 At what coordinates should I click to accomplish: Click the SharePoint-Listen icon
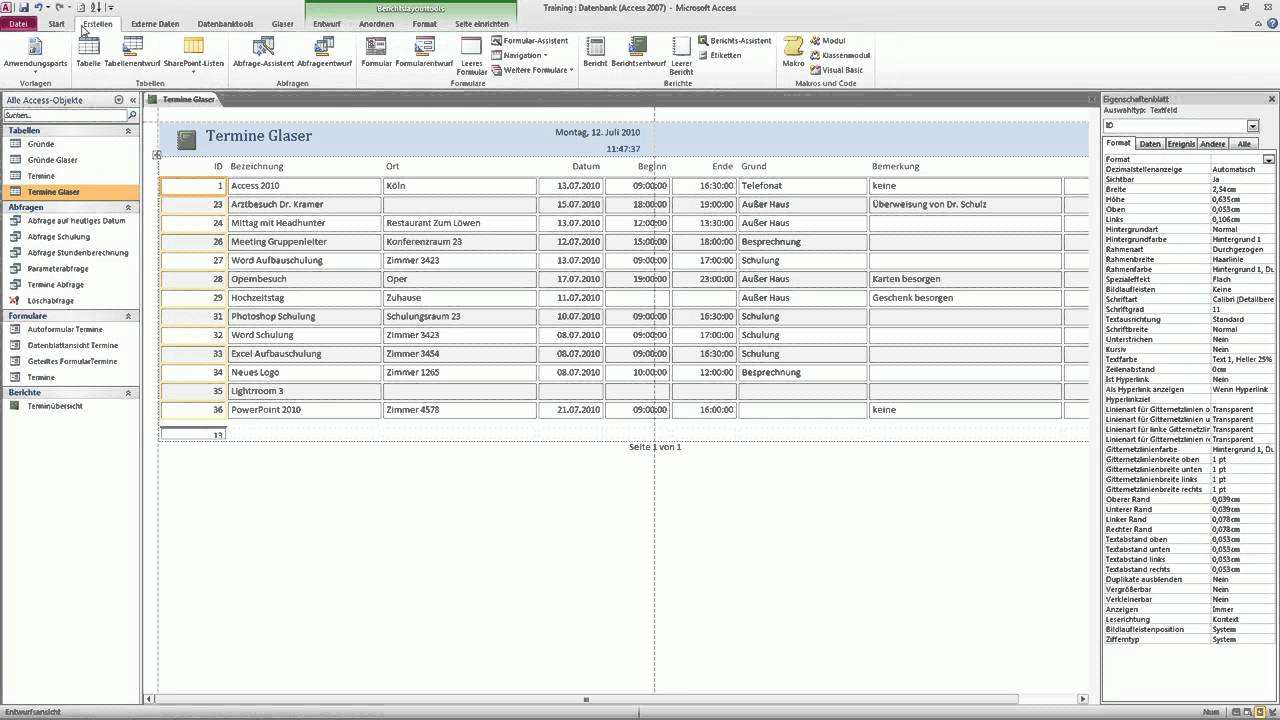193,48
